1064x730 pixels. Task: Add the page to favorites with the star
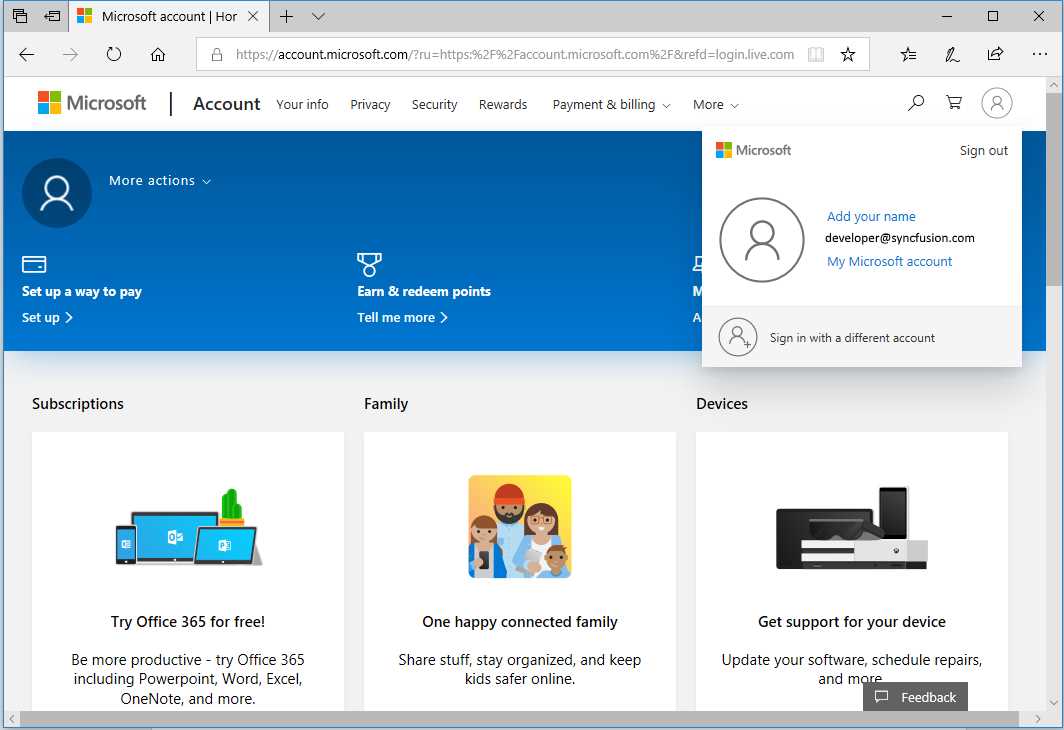847,55
